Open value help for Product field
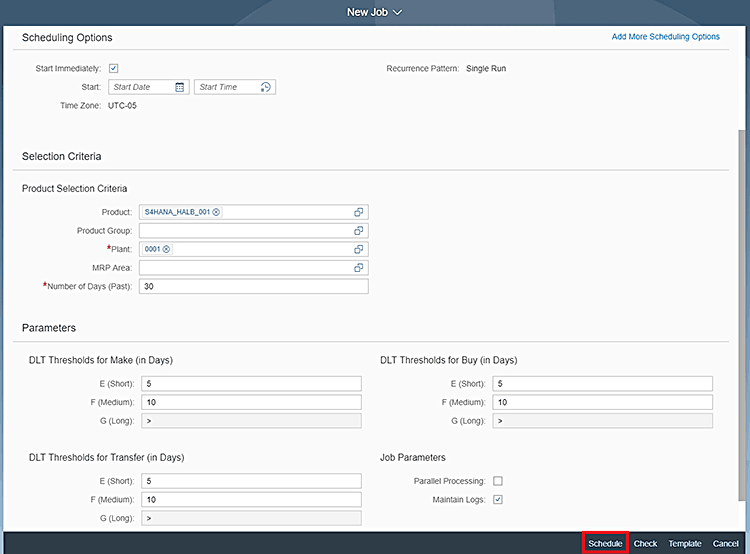750x554 pixels. pos(359,212)
